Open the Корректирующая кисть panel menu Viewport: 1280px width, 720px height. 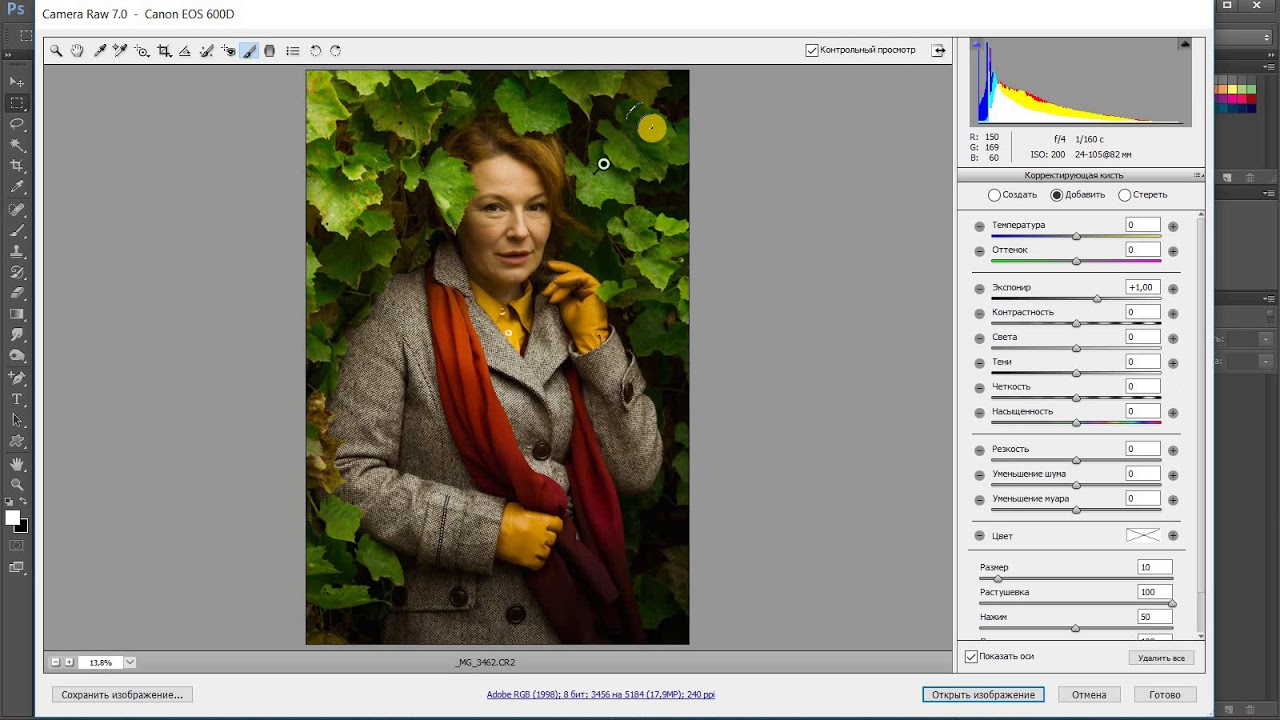coord(1198,175)
